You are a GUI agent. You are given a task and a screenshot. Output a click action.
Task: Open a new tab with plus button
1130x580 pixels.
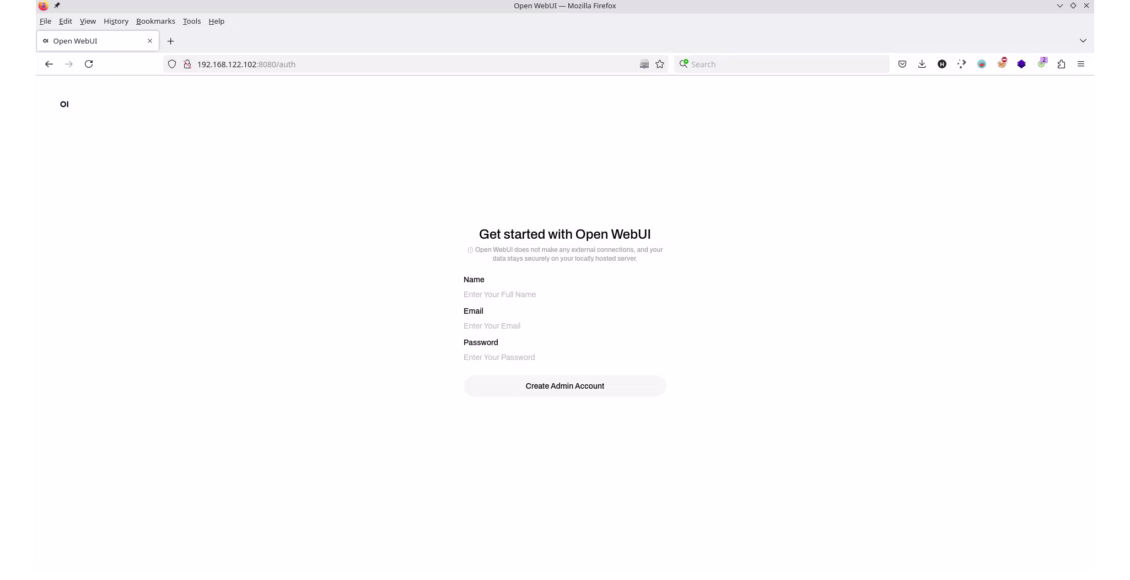pyautogui.click(x=170, y=41)
